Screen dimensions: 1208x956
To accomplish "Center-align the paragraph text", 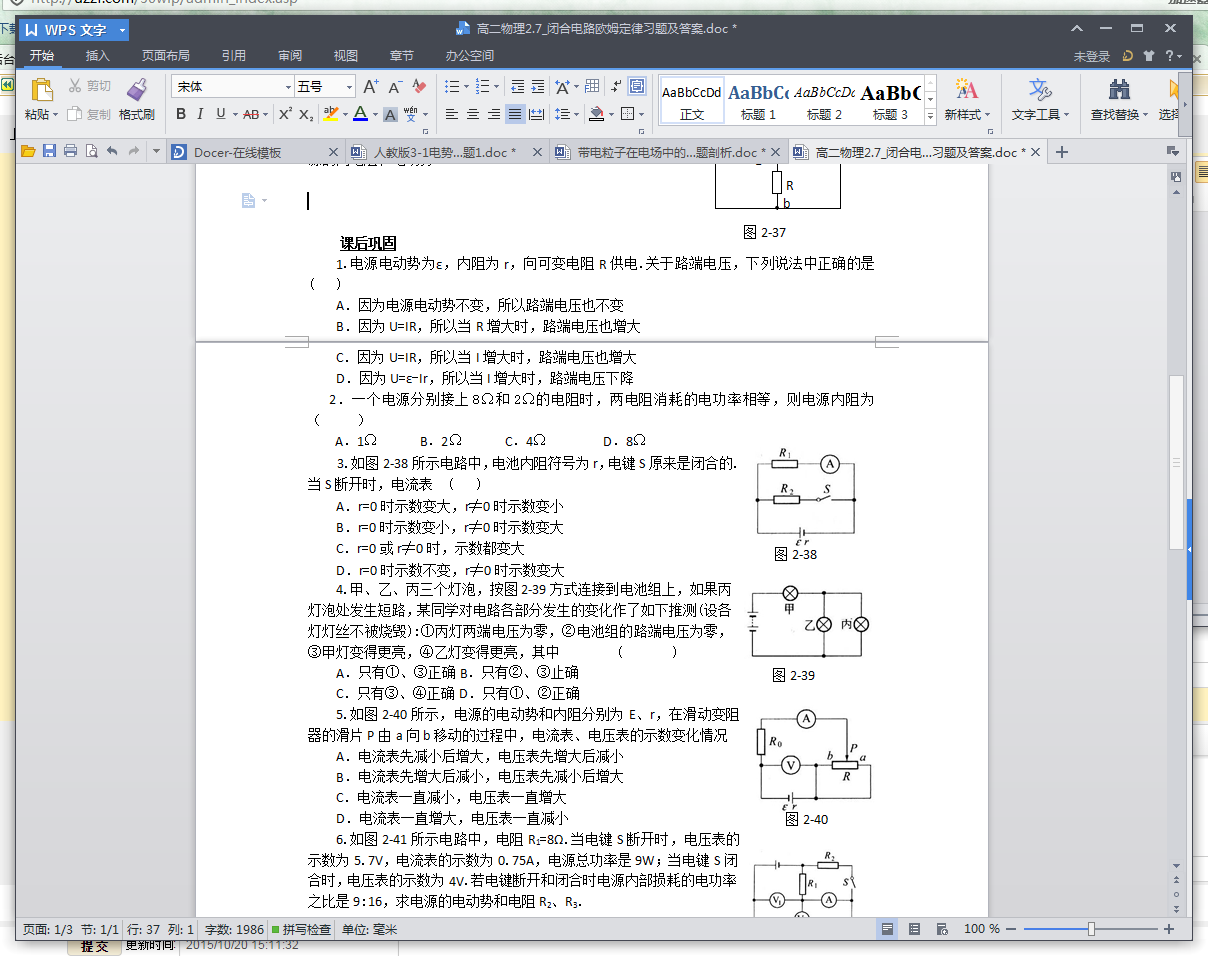I will point(473,114).
